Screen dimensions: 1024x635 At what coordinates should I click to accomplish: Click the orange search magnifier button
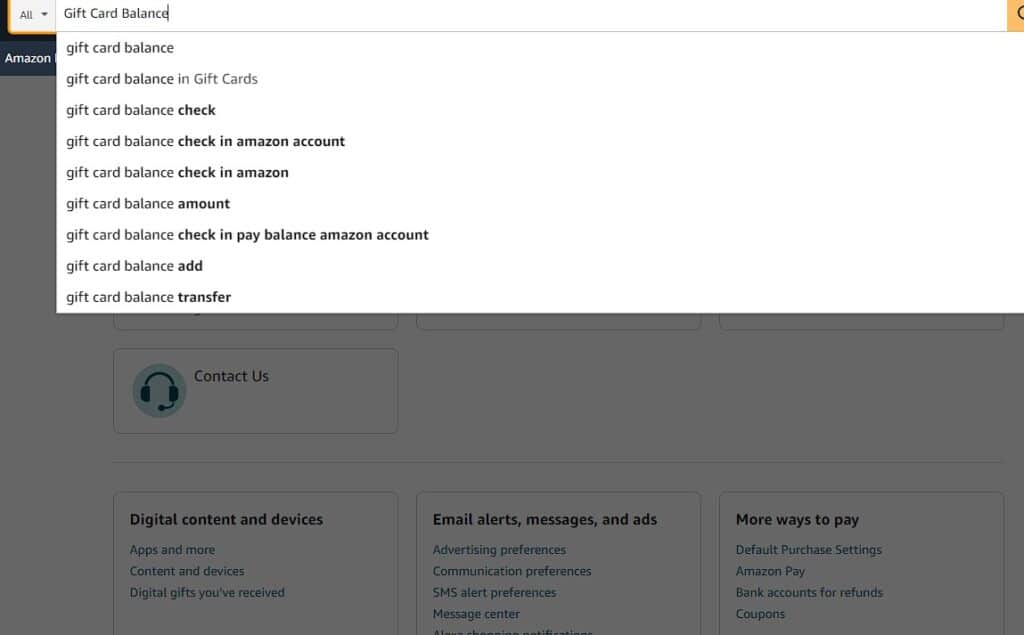(1016, 14)
